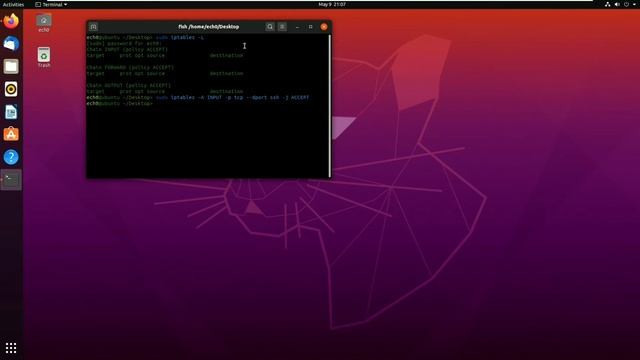Viewport: 640px width, 360px height.
Task: Click the "Chain OUTPUT (policy ACCEPT)" line
Action: 129,85
